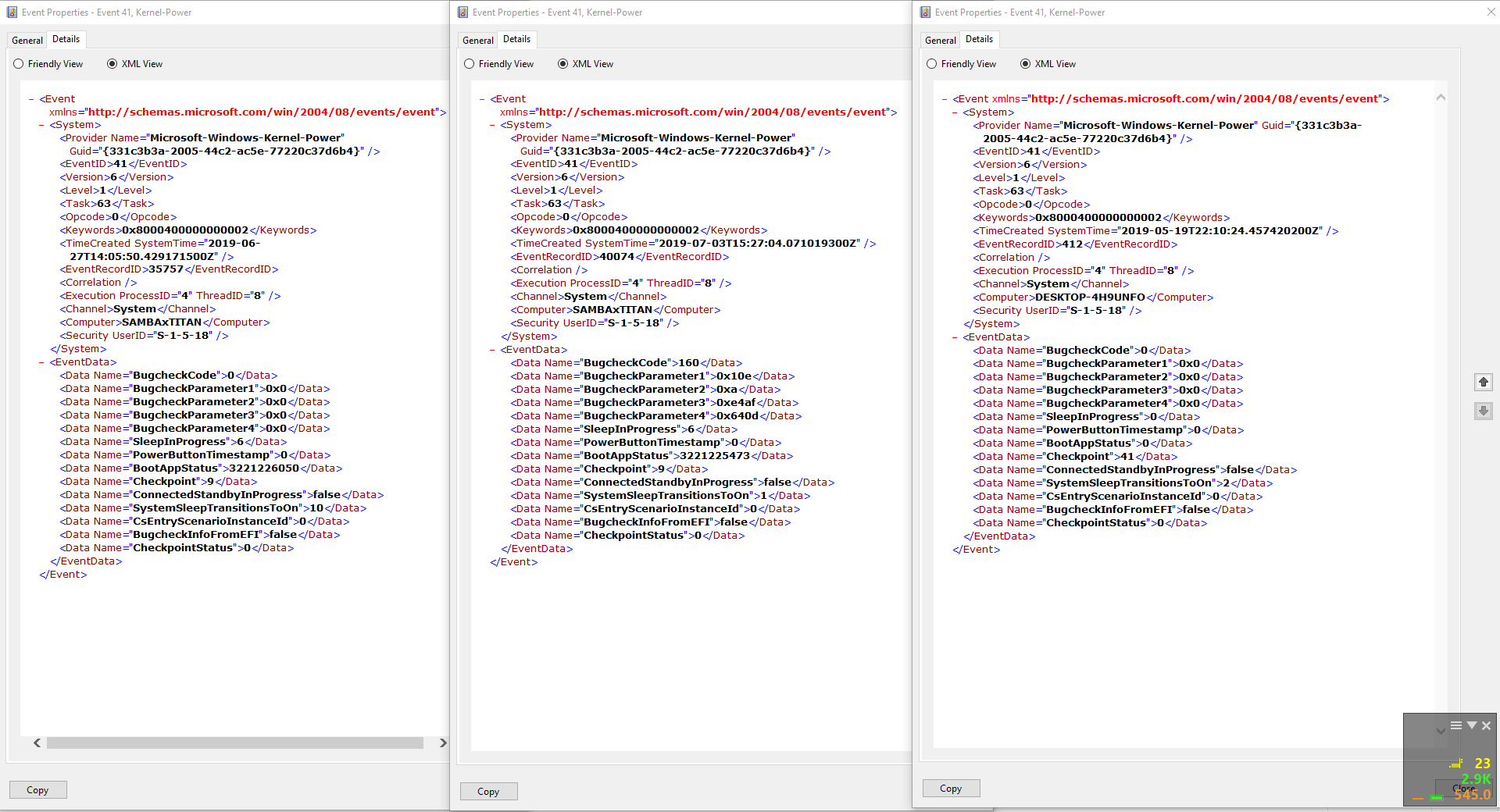
Task: Open Details tab in right window
Action: 979,39
